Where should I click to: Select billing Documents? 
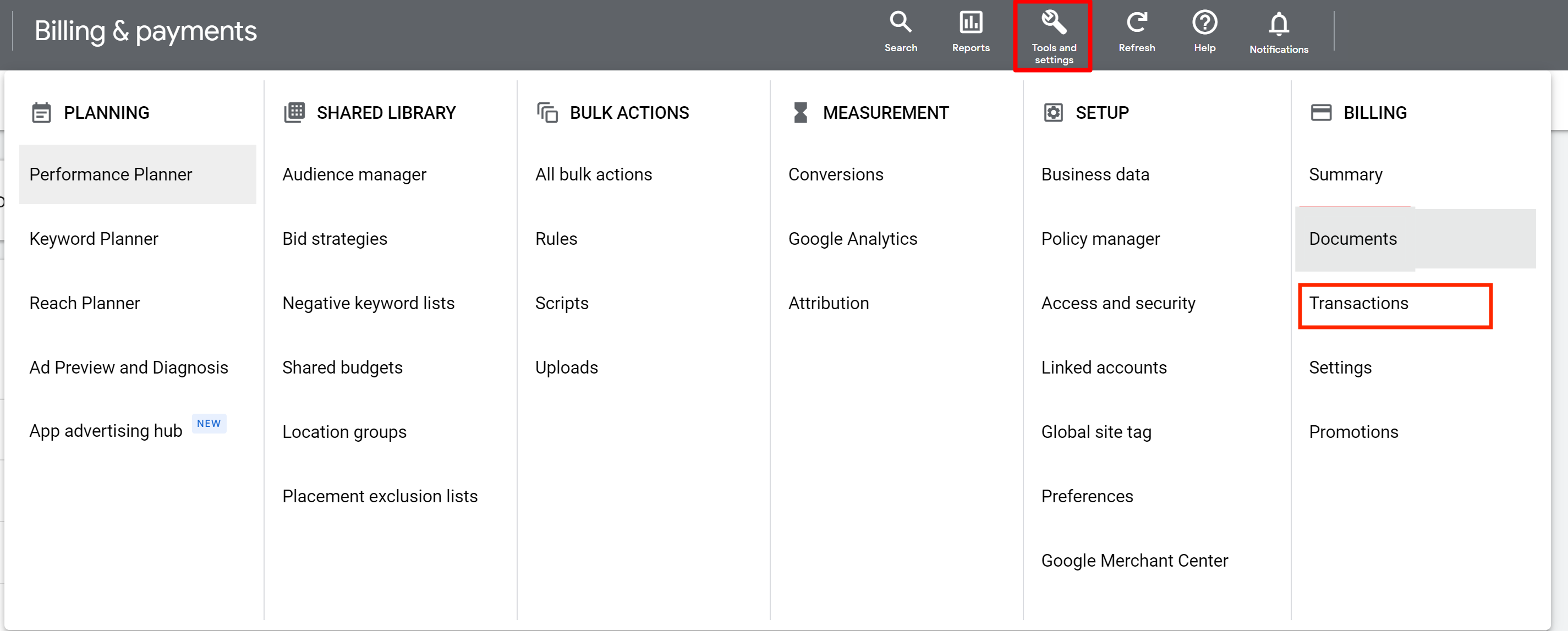[1415, 239]
